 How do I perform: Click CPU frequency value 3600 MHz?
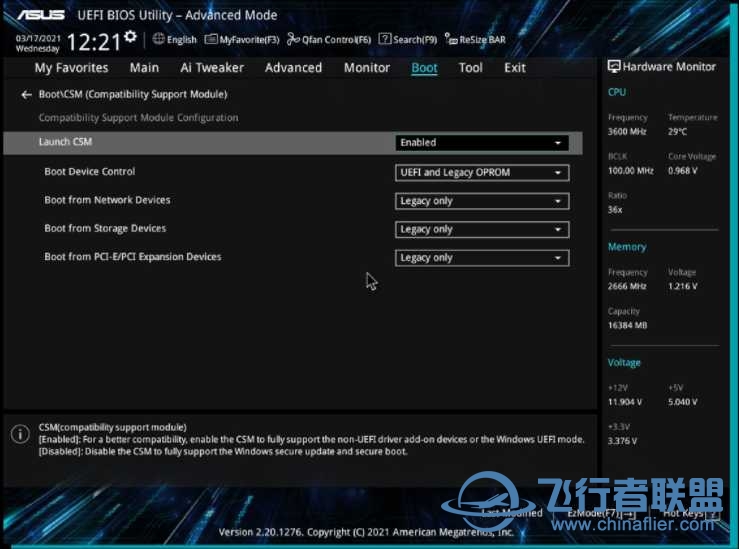click(x=627, y=131)
